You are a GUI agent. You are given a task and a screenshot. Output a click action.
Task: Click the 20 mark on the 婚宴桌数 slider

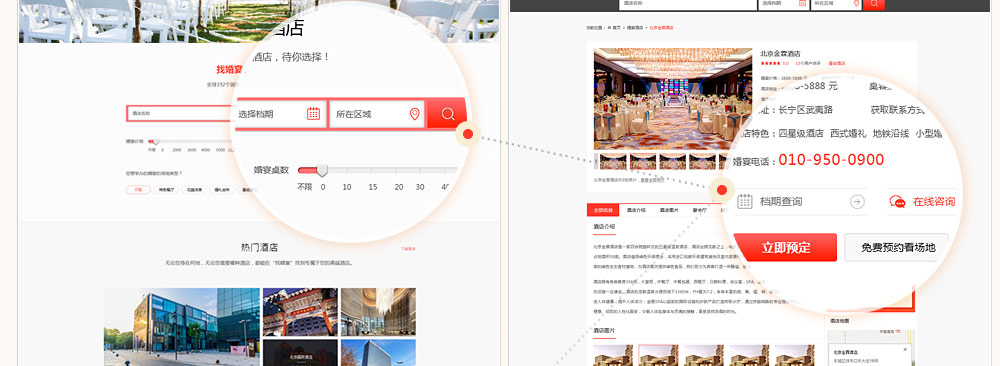pos(399,187)
